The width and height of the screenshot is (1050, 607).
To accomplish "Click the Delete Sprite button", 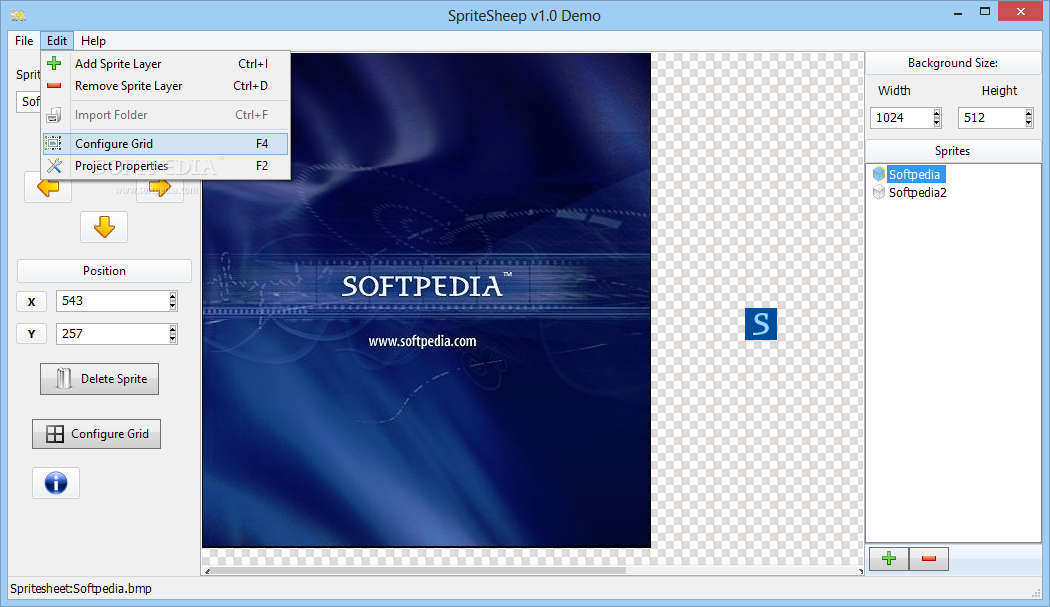I will (99, 379).
